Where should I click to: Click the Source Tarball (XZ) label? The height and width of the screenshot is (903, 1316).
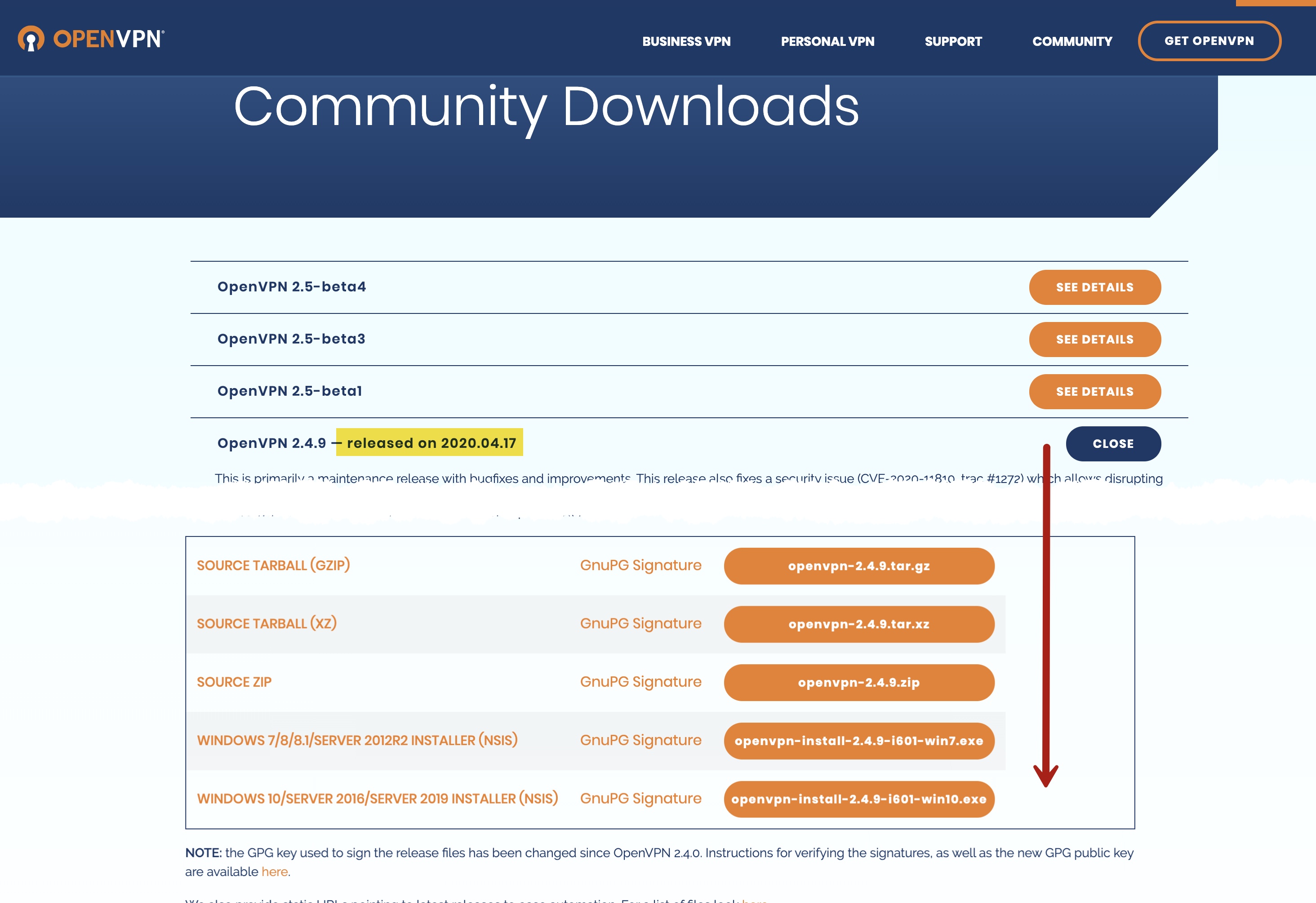[266, 624]
